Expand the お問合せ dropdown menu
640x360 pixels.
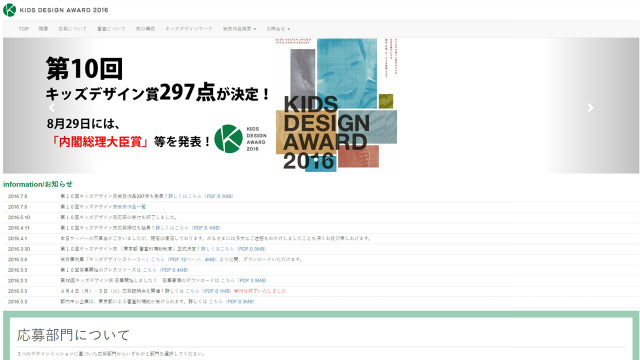click(x=278, y=29)
